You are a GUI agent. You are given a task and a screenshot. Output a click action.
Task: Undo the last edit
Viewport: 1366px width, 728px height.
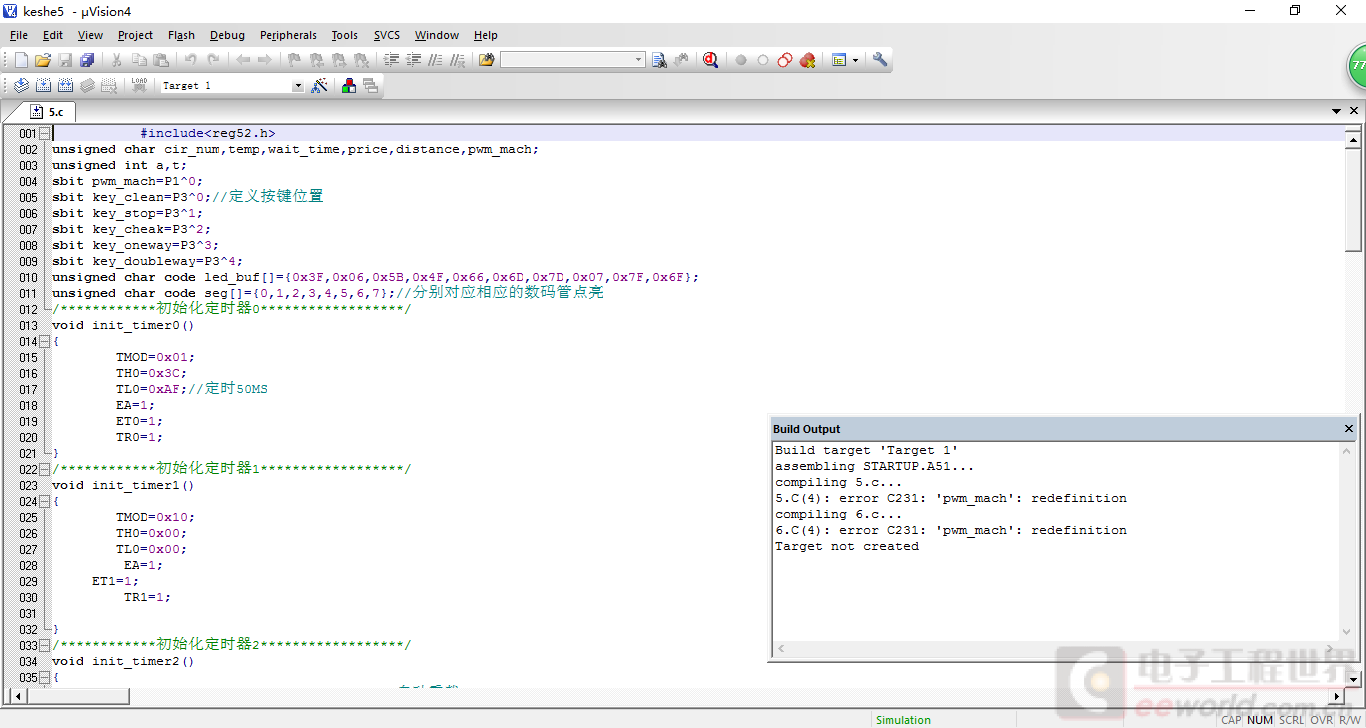(x=190, y=60)
